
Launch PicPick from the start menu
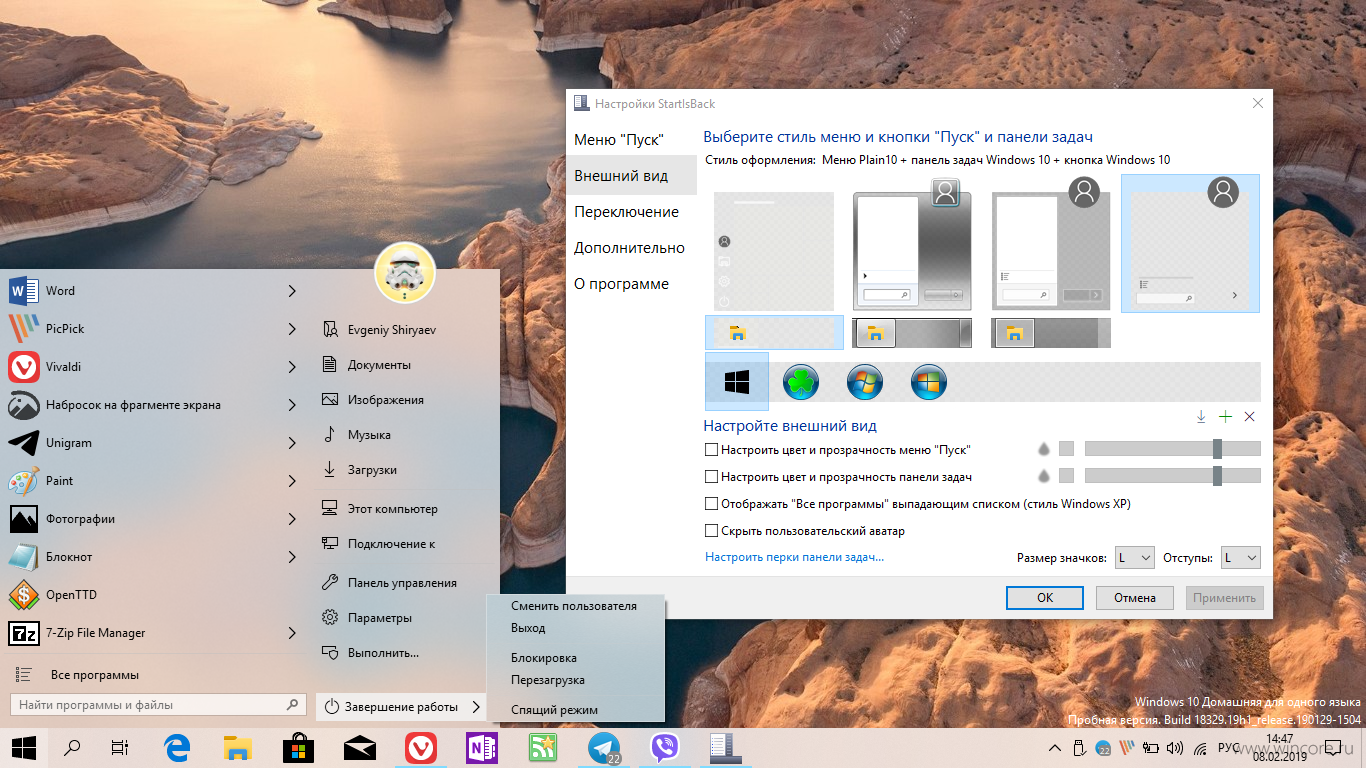153,329
